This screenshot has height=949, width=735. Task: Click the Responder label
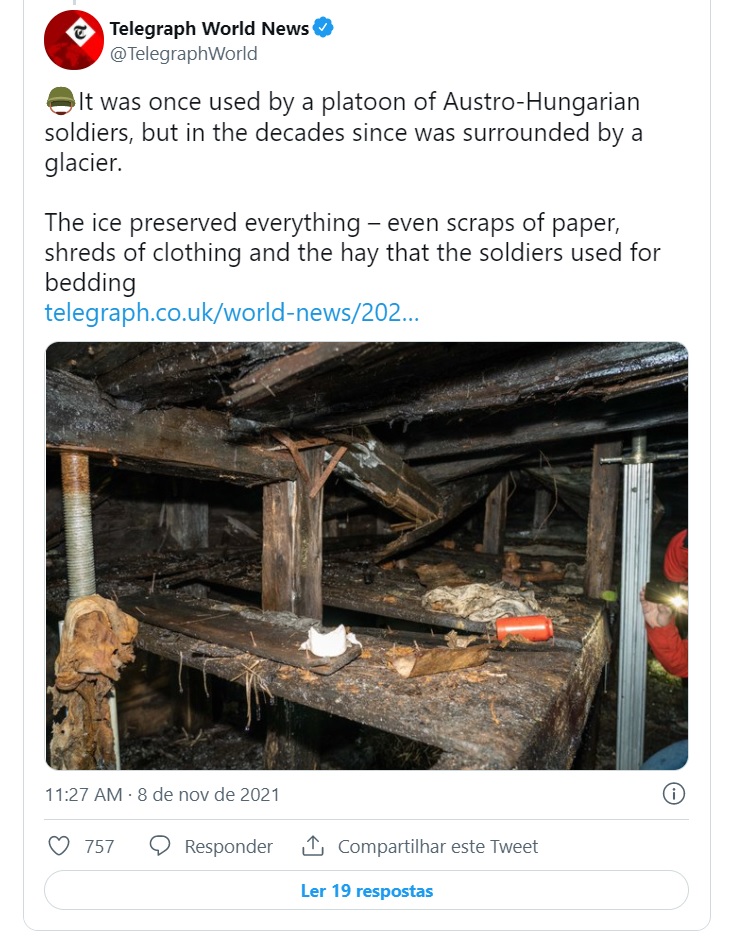(228, 846)
